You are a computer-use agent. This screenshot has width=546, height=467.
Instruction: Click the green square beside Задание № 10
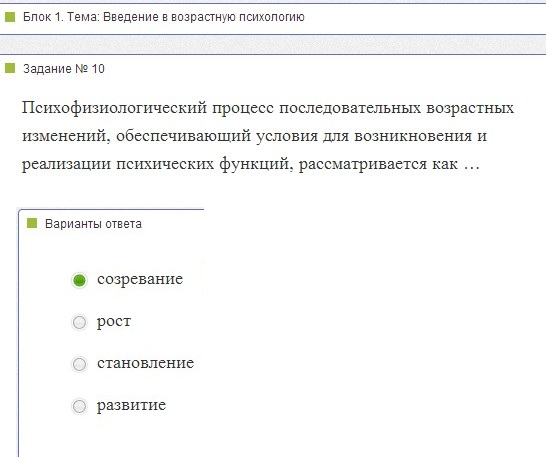(x=10, y=68)
